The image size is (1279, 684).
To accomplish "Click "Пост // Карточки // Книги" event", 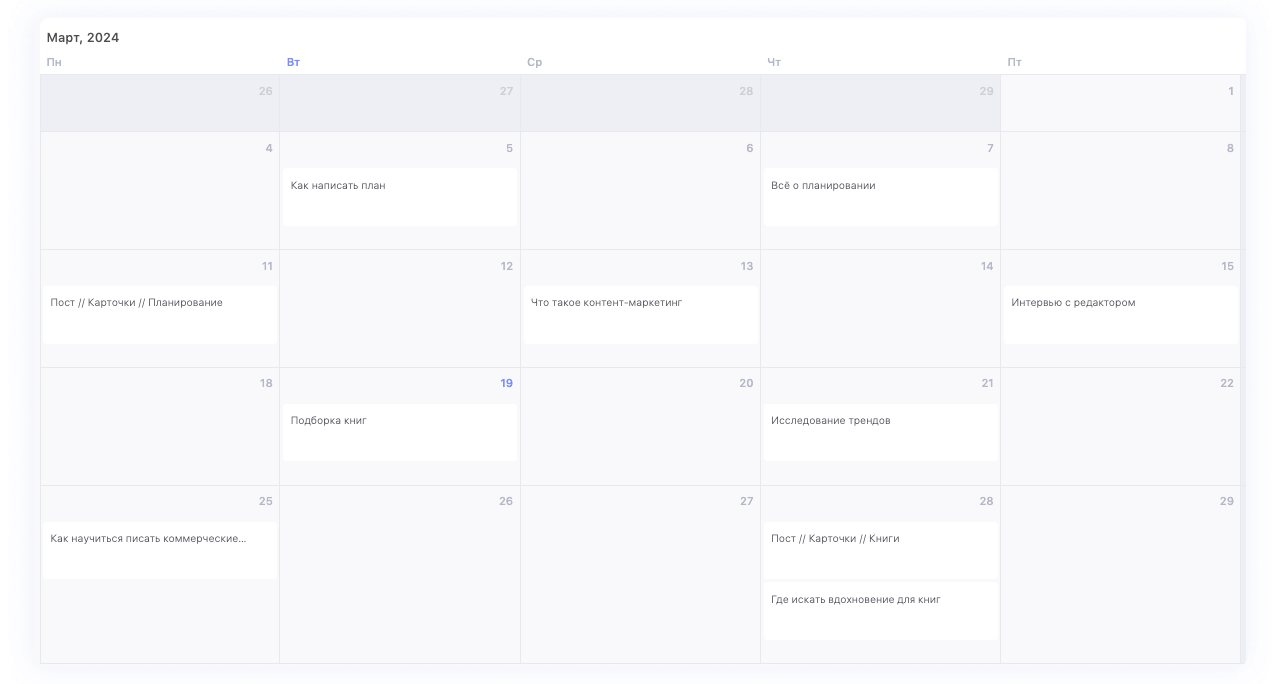I will click(x=880, y=550).
